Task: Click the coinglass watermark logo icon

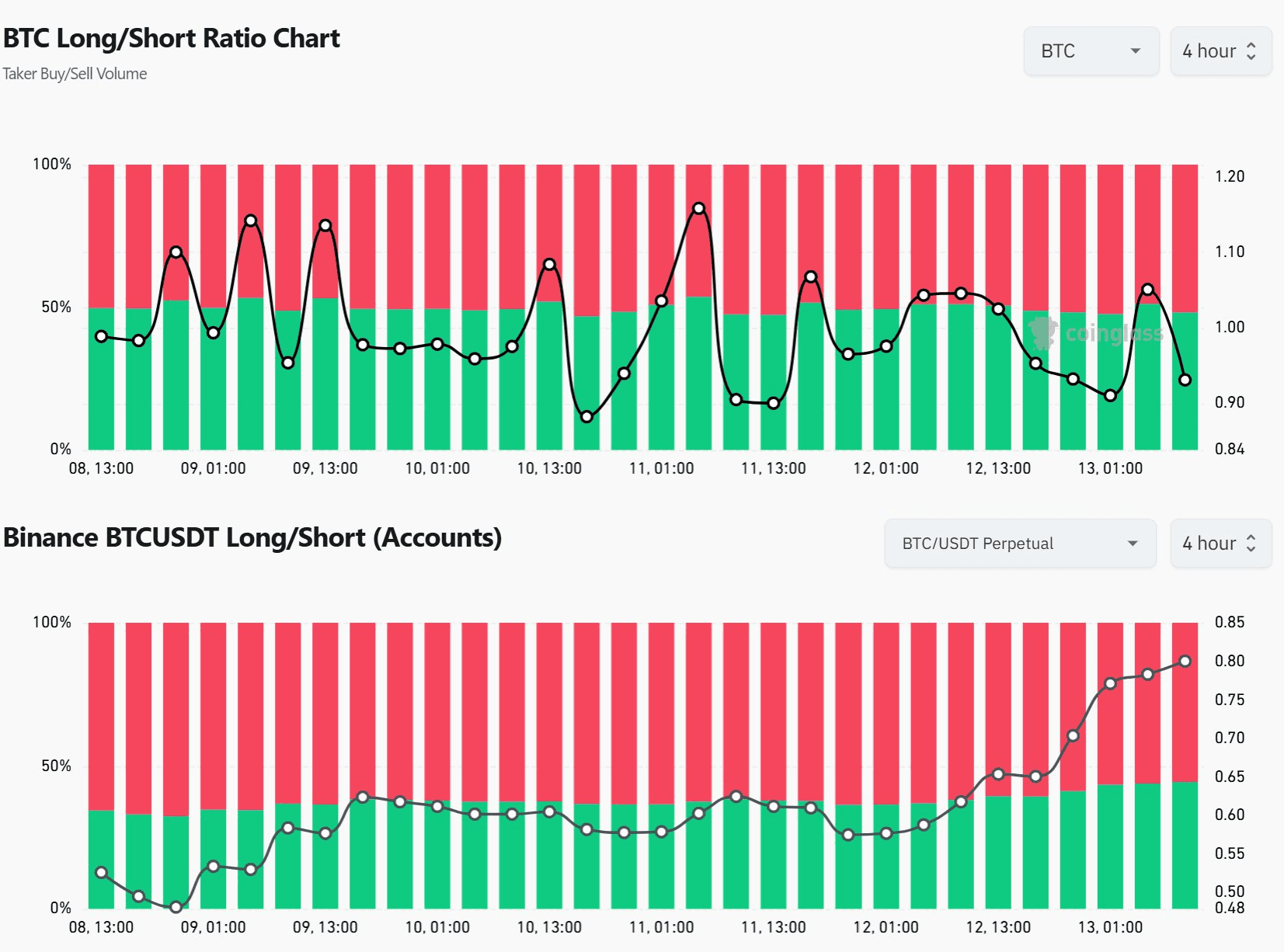Action: click(1042, 332)
